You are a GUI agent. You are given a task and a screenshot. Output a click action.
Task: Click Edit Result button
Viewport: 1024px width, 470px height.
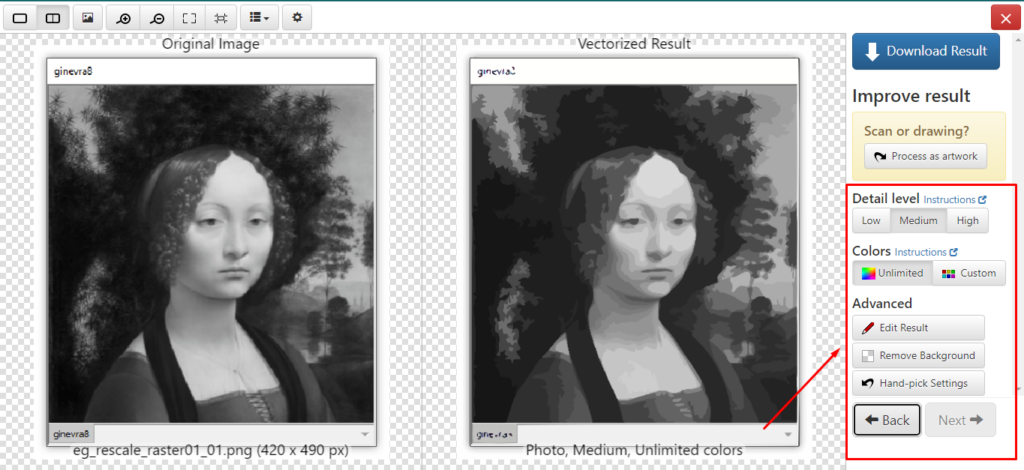(x=918, y=328)
